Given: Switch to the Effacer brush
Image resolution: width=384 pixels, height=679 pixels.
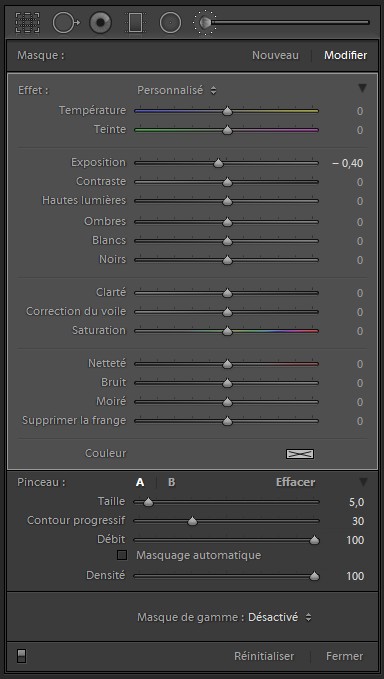Looking at the screenshot, I should [x=296, y=482].
